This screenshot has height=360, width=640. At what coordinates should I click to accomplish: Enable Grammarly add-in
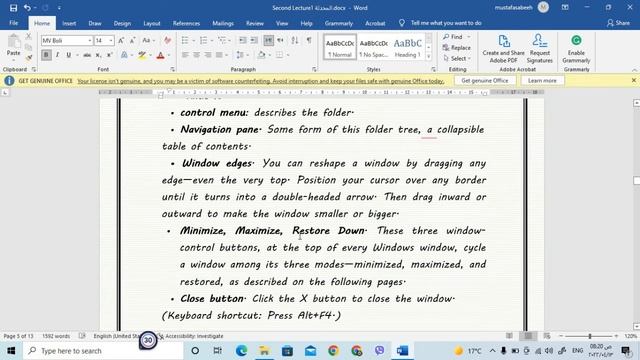576,49
